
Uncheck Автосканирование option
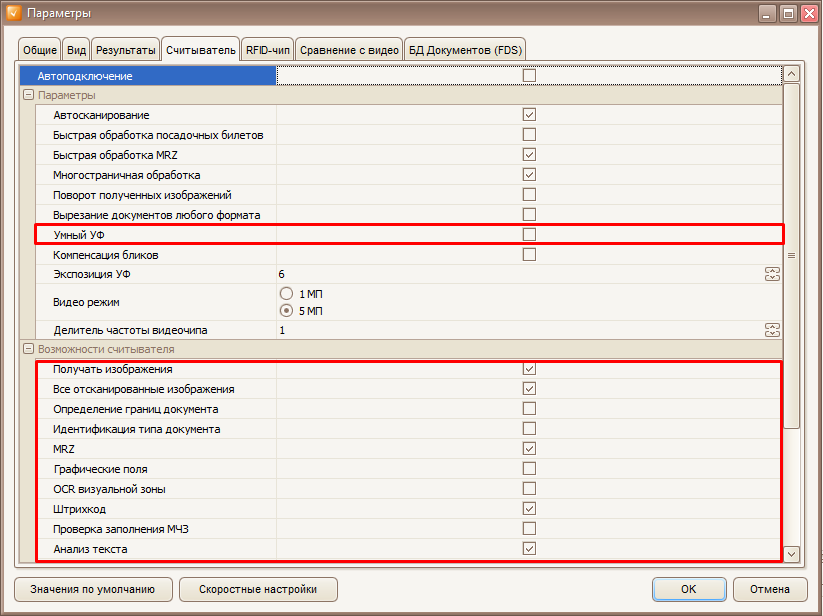click(529, 114)
